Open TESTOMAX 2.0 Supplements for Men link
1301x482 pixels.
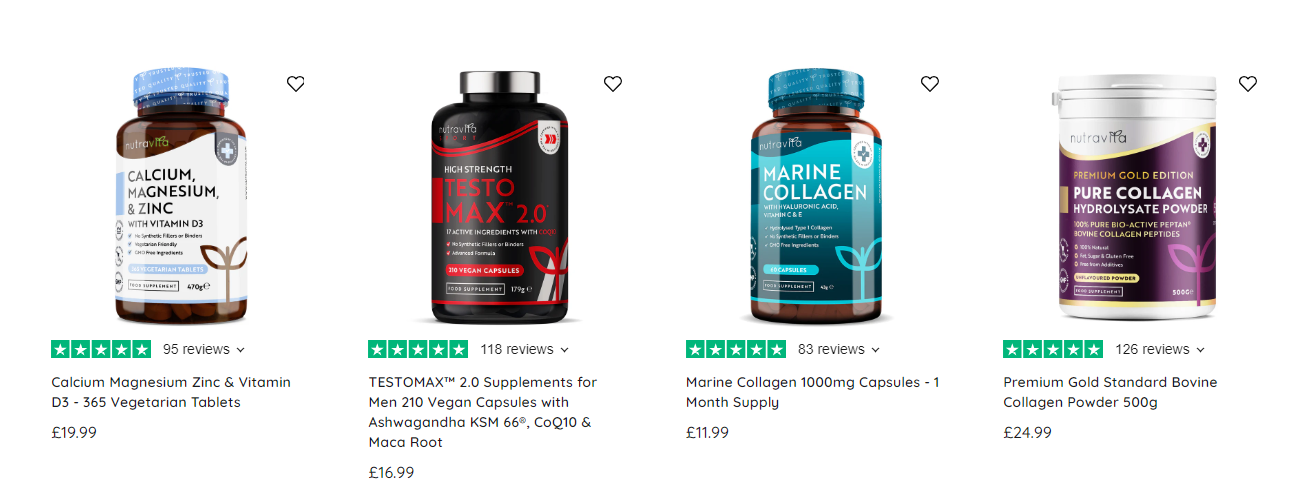click(483, 412)
